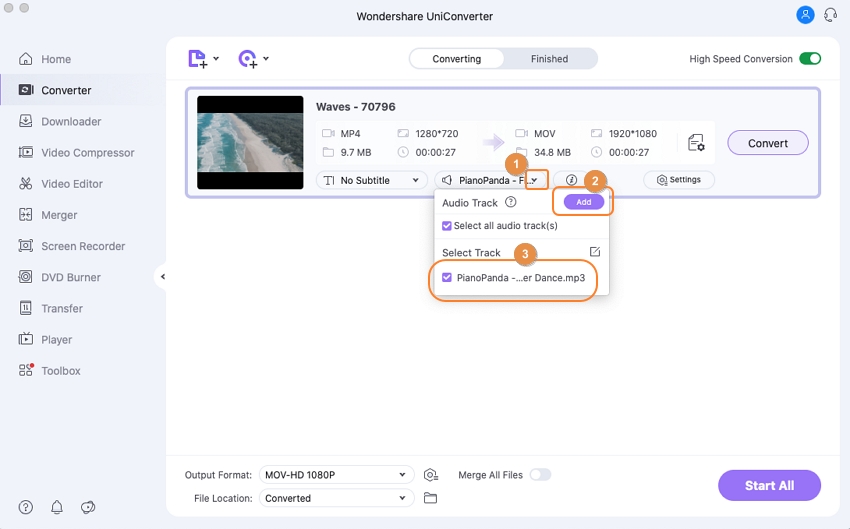This screenshot has width=850, height=529.
Task: Open the customer support headset icon
Action: 830,15
